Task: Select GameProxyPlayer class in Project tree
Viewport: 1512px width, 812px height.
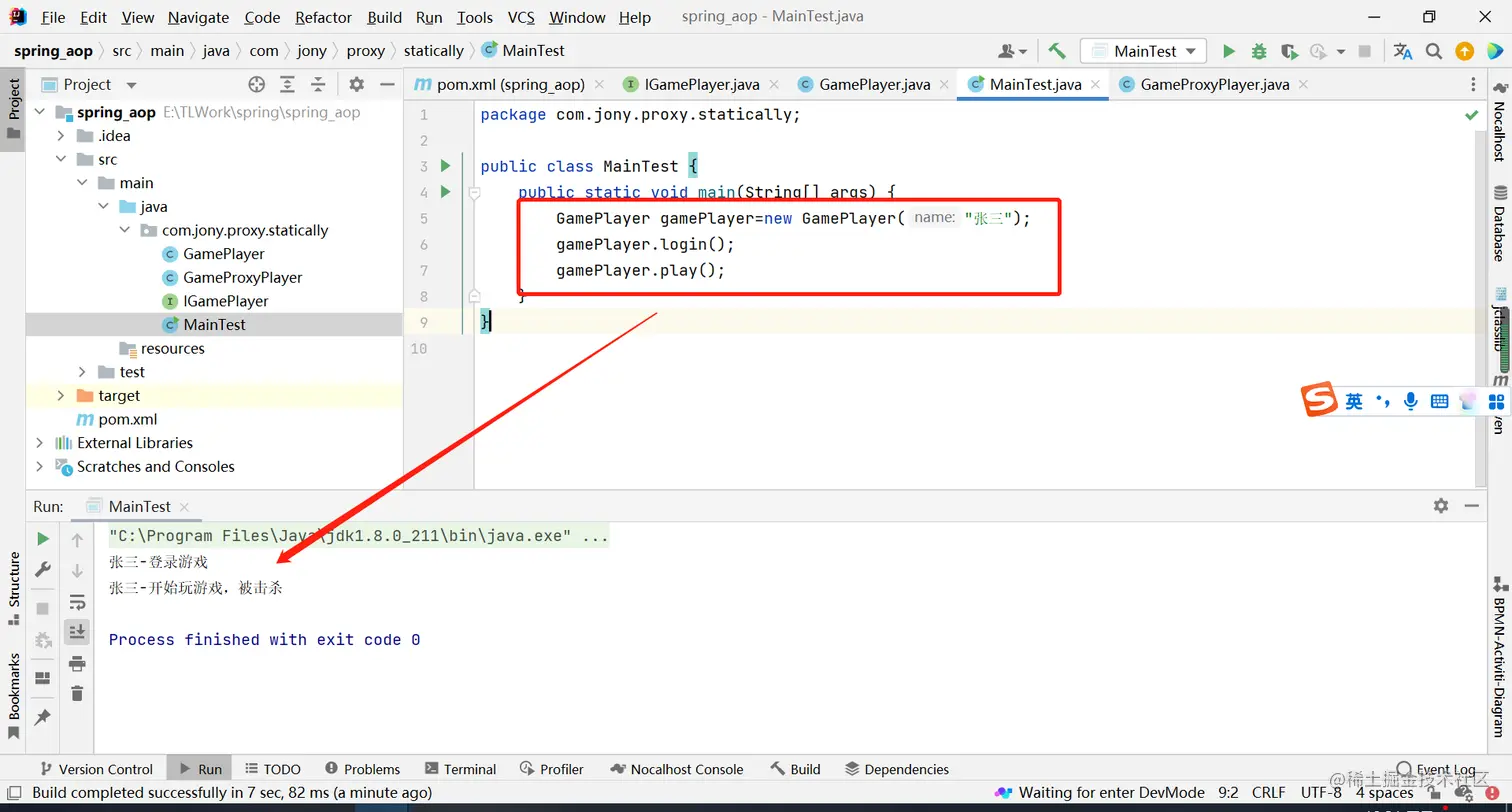Action: pos(242,278)
